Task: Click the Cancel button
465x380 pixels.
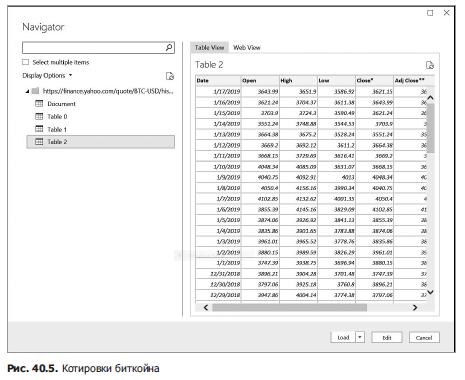Action: click(424, 338)
